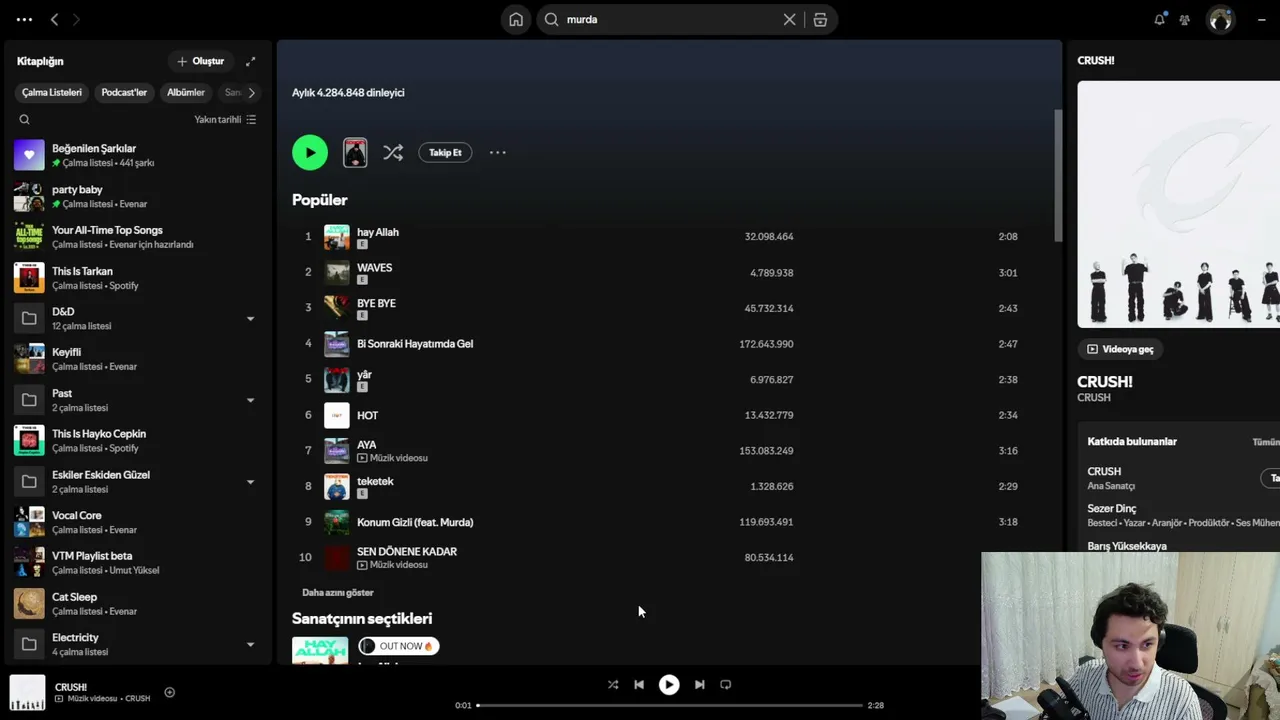Open the CRUSH artist link under Katkıda bulunanlar
Screen dimensions: 1280x720
pos(1104,471)
